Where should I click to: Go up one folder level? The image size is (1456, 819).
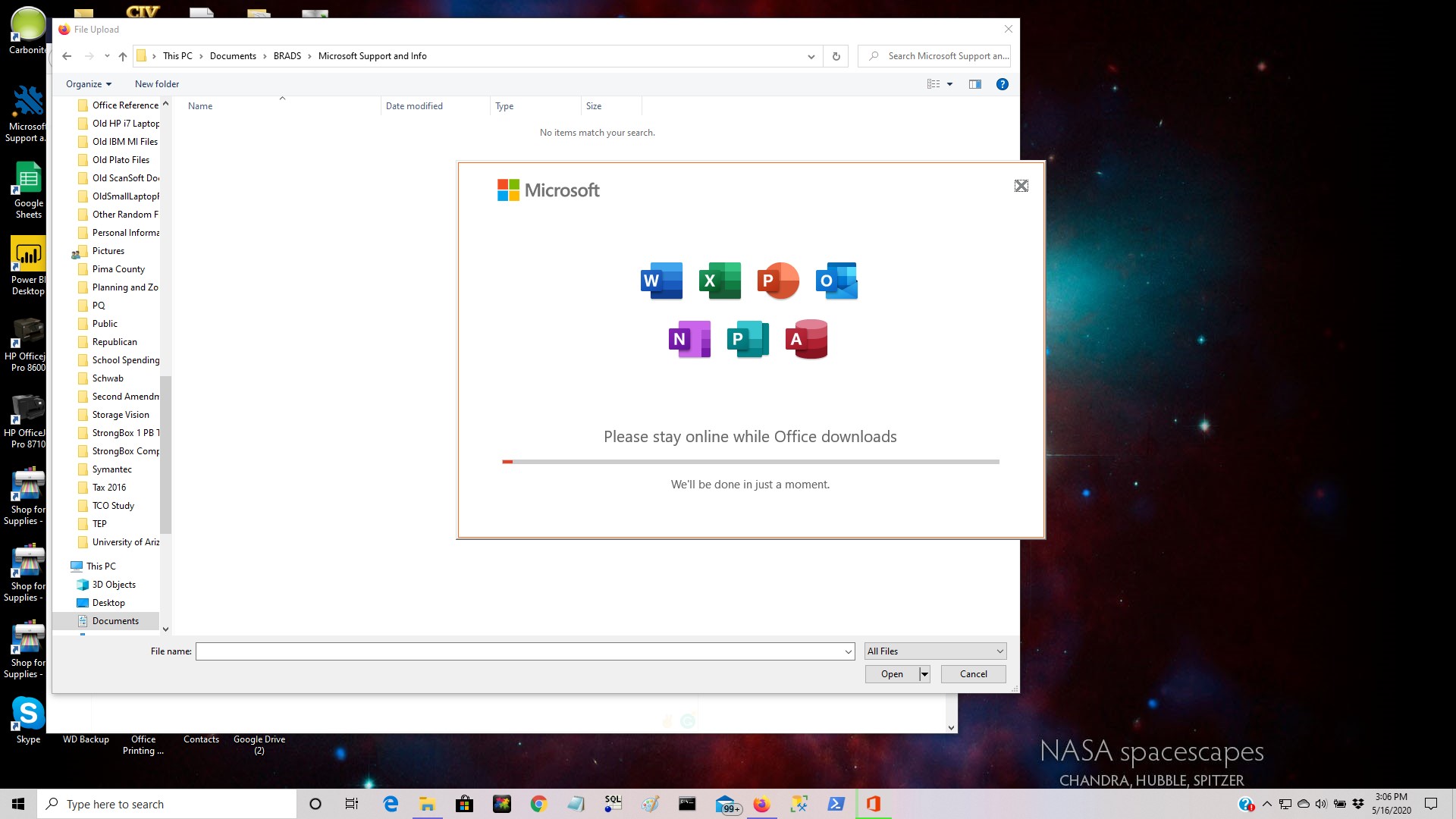[x=123, y=56]
